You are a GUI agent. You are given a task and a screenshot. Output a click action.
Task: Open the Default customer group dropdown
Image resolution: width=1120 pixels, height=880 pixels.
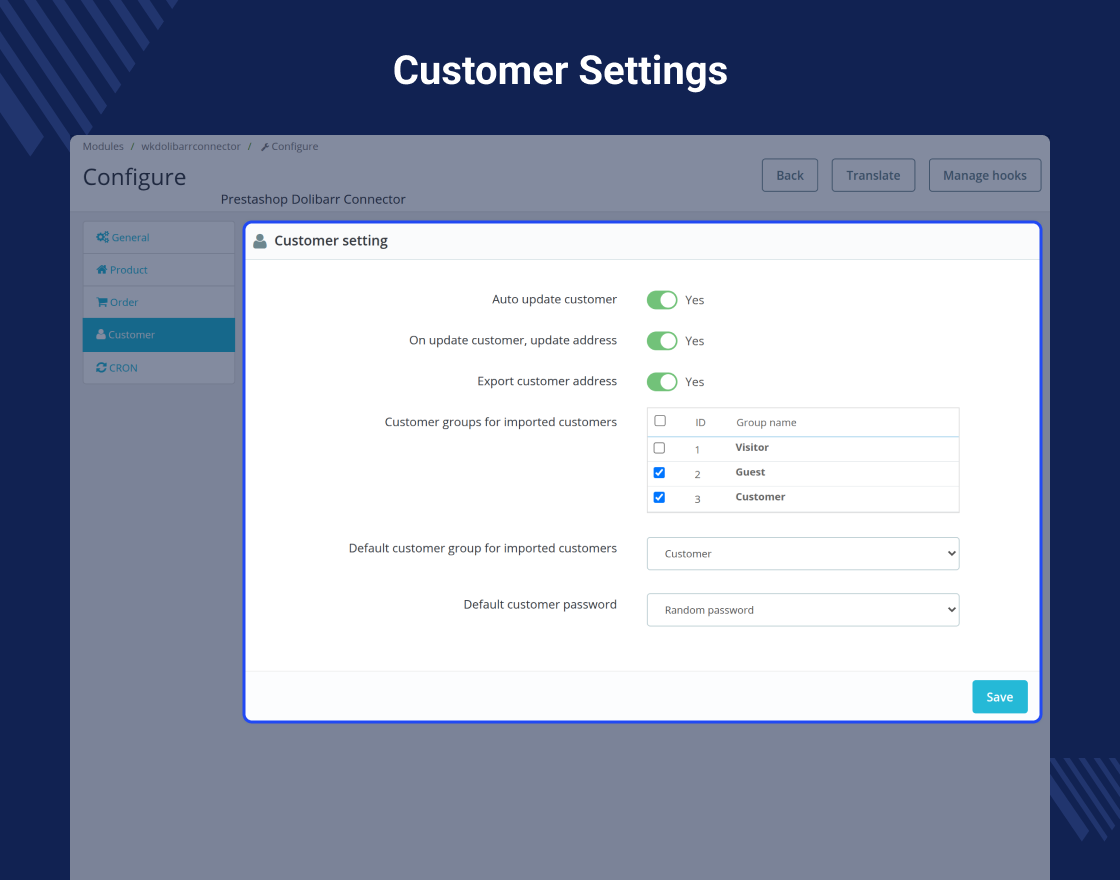(803, 554)
